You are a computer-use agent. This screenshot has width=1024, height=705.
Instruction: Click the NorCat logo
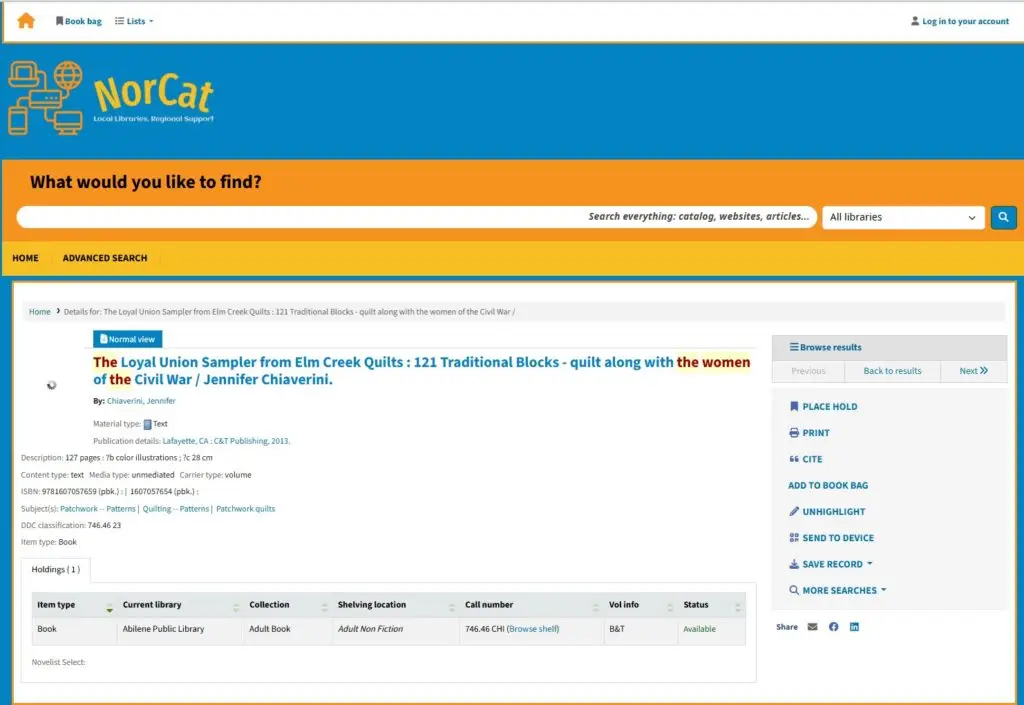tap(111, 98)
